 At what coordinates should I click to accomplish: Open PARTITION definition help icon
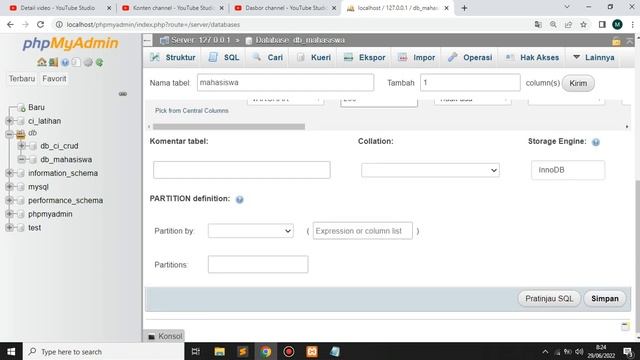tap(240, 199)
